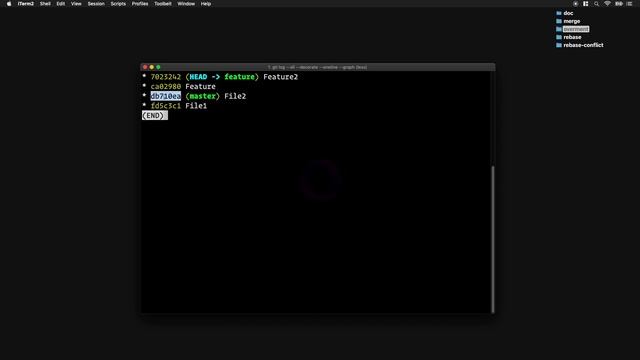Select the merge folder icon on desktop

[x=559, y=21]
